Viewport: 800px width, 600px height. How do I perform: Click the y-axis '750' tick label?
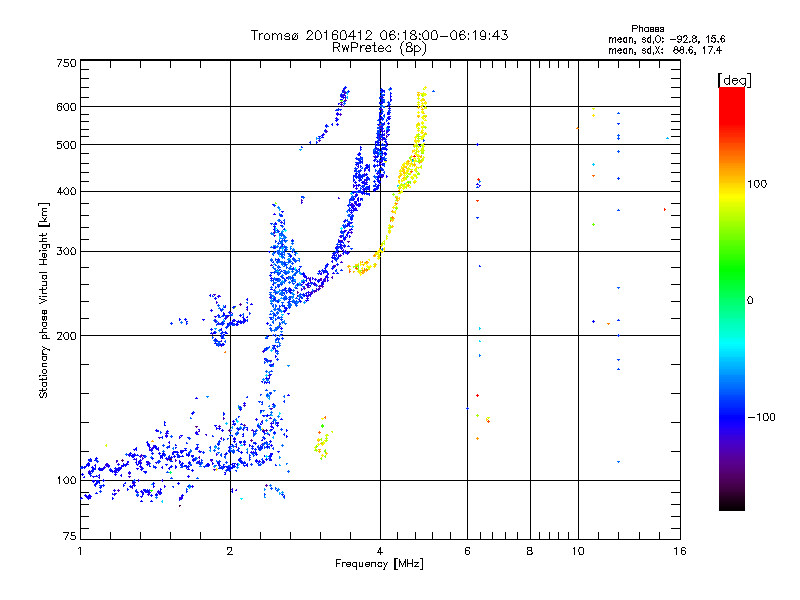66,63
